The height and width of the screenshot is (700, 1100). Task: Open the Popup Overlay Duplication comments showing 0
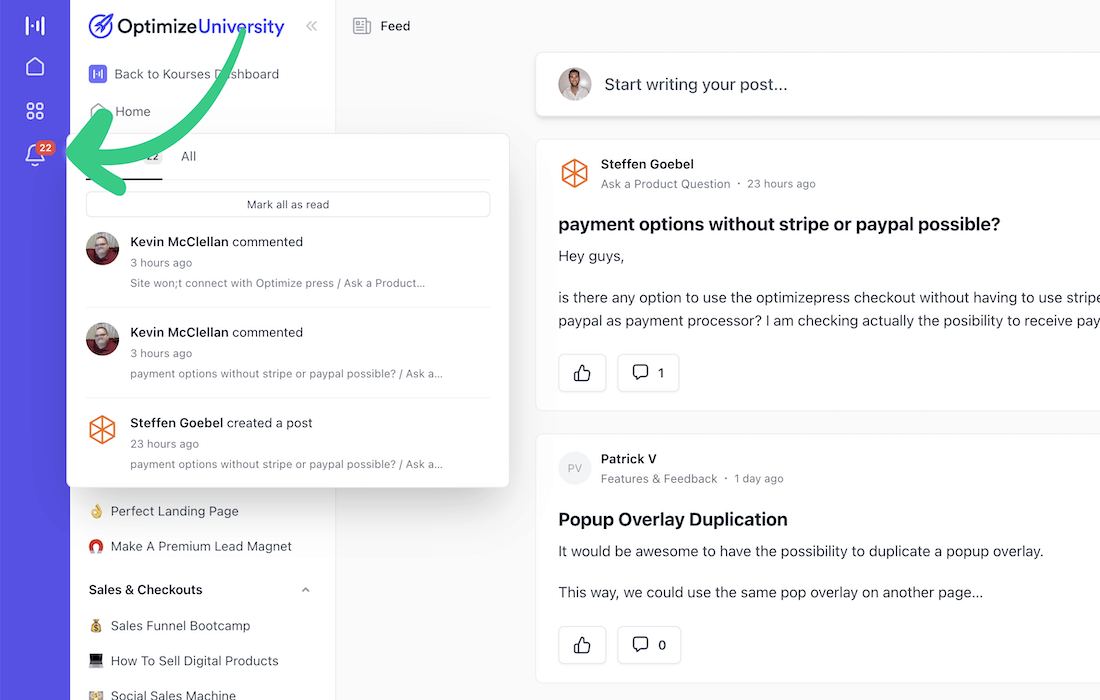coord(649,645)
